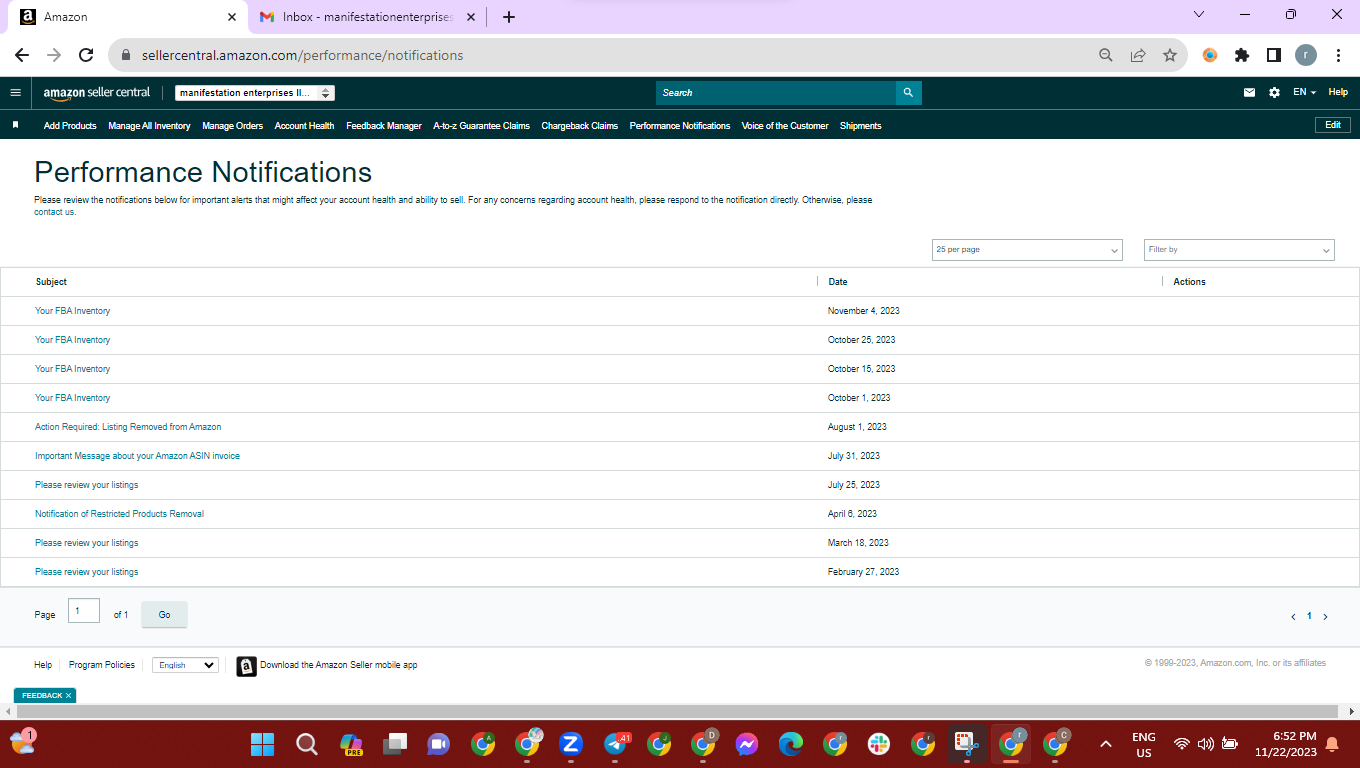
Task: Open Action Required: Listing Removed from Amazon
Action: point(128,427)
